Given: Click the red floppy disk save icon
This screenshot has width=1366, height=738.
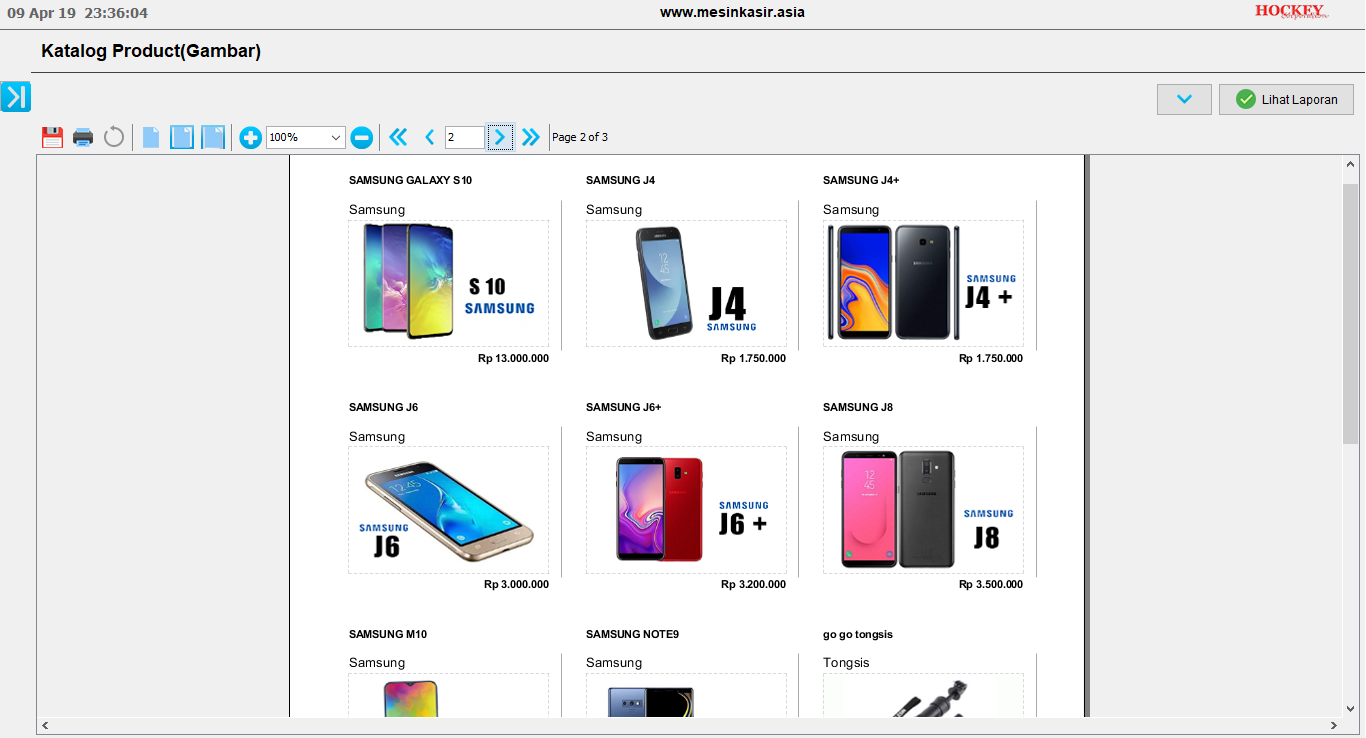Looking at the screenshot, I should pyautogui.click(x=52, y=137).
